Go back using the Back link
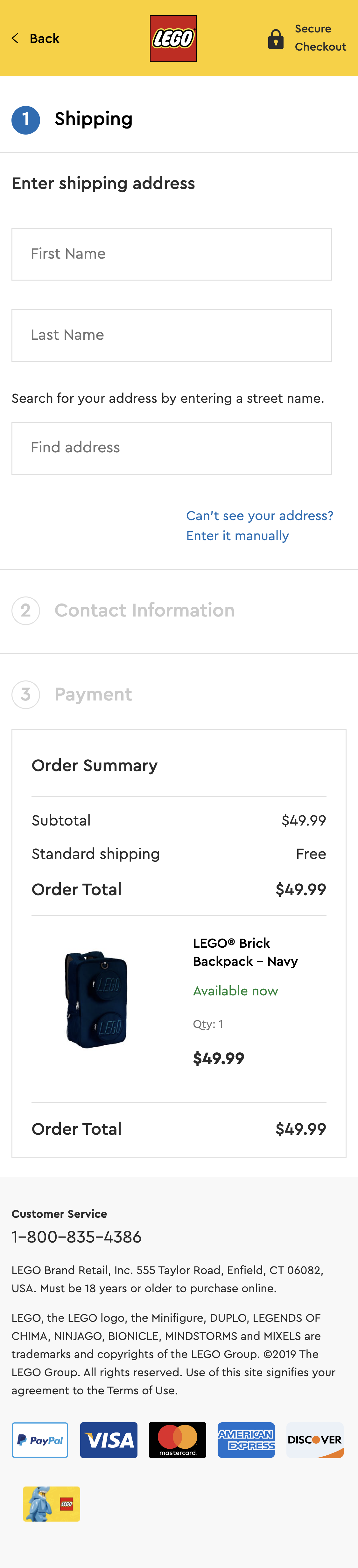This screenshot has width=358, height=1568. coord(44,38)
